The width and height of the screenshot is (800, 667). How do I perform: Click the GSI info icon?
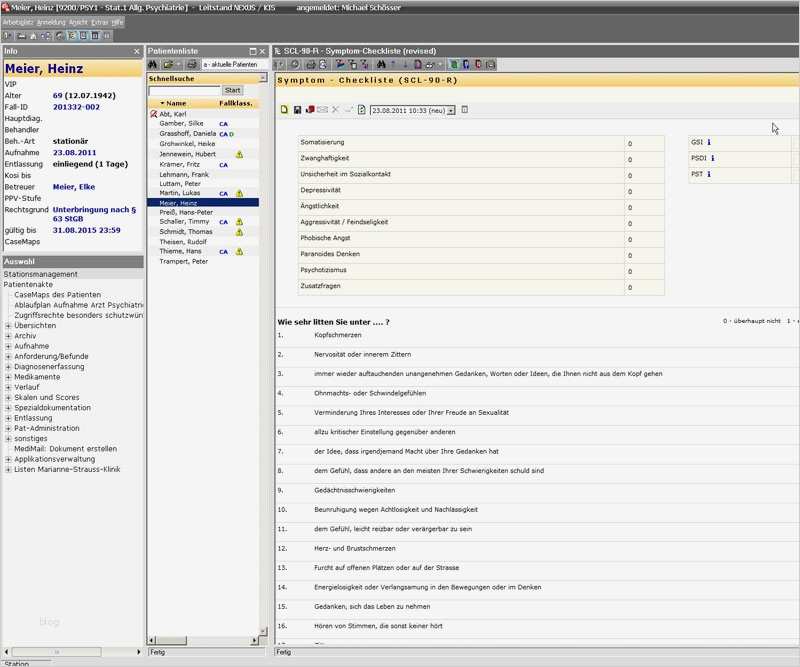(x=710, y=142)
